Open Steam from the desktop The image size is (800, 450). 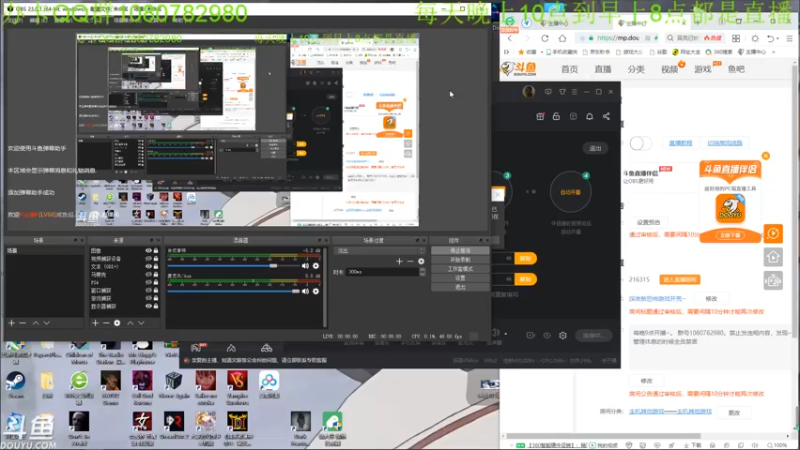15,384
